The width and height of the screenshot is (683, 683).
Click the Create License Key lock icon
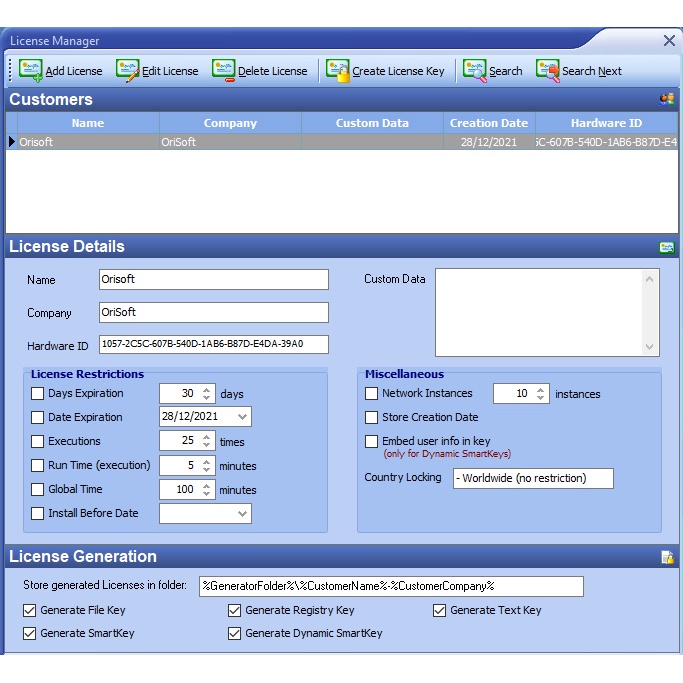tap(337, 70)
